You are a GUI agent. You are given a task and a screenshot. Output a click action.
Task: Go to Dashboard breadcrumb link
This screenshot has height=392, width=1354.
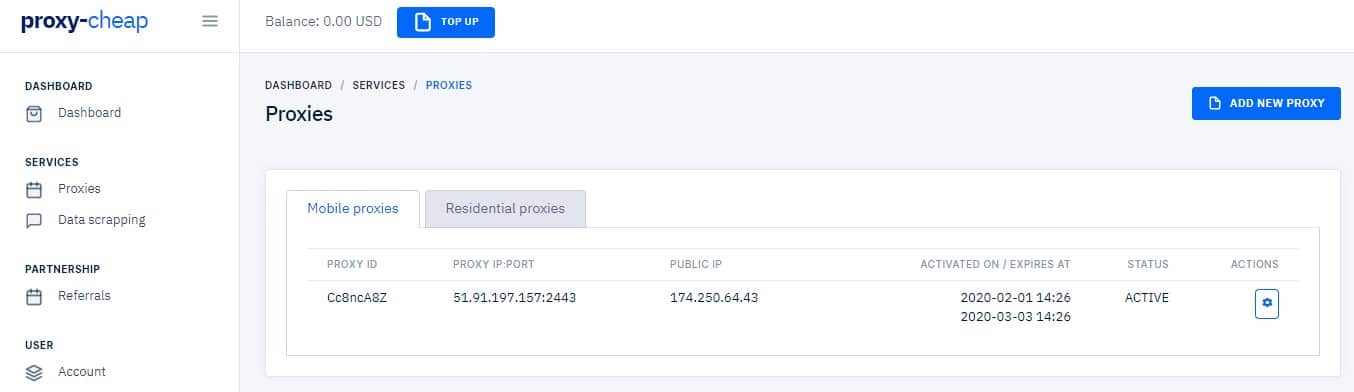tap(298, 85)
